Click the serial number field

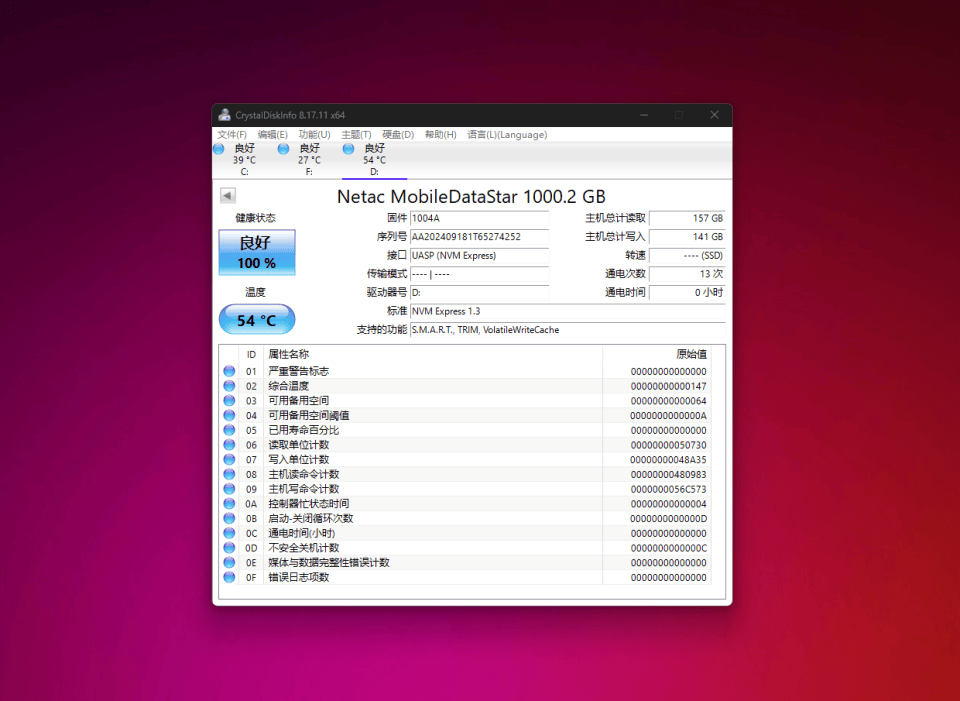479,237
